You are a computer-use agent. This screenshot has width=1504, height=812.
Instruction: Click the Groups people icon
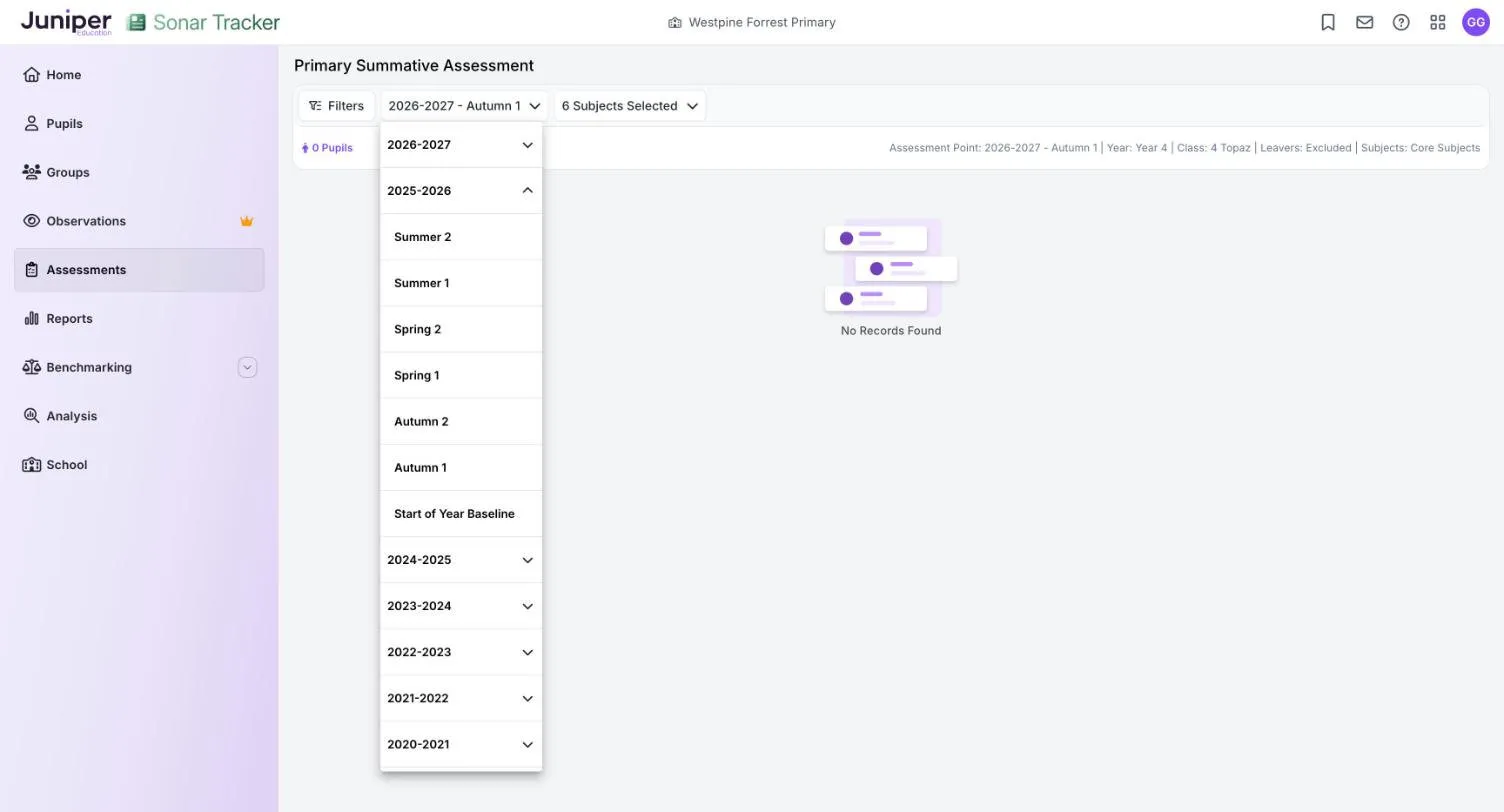pyautogui.click(x=31, y=172)
